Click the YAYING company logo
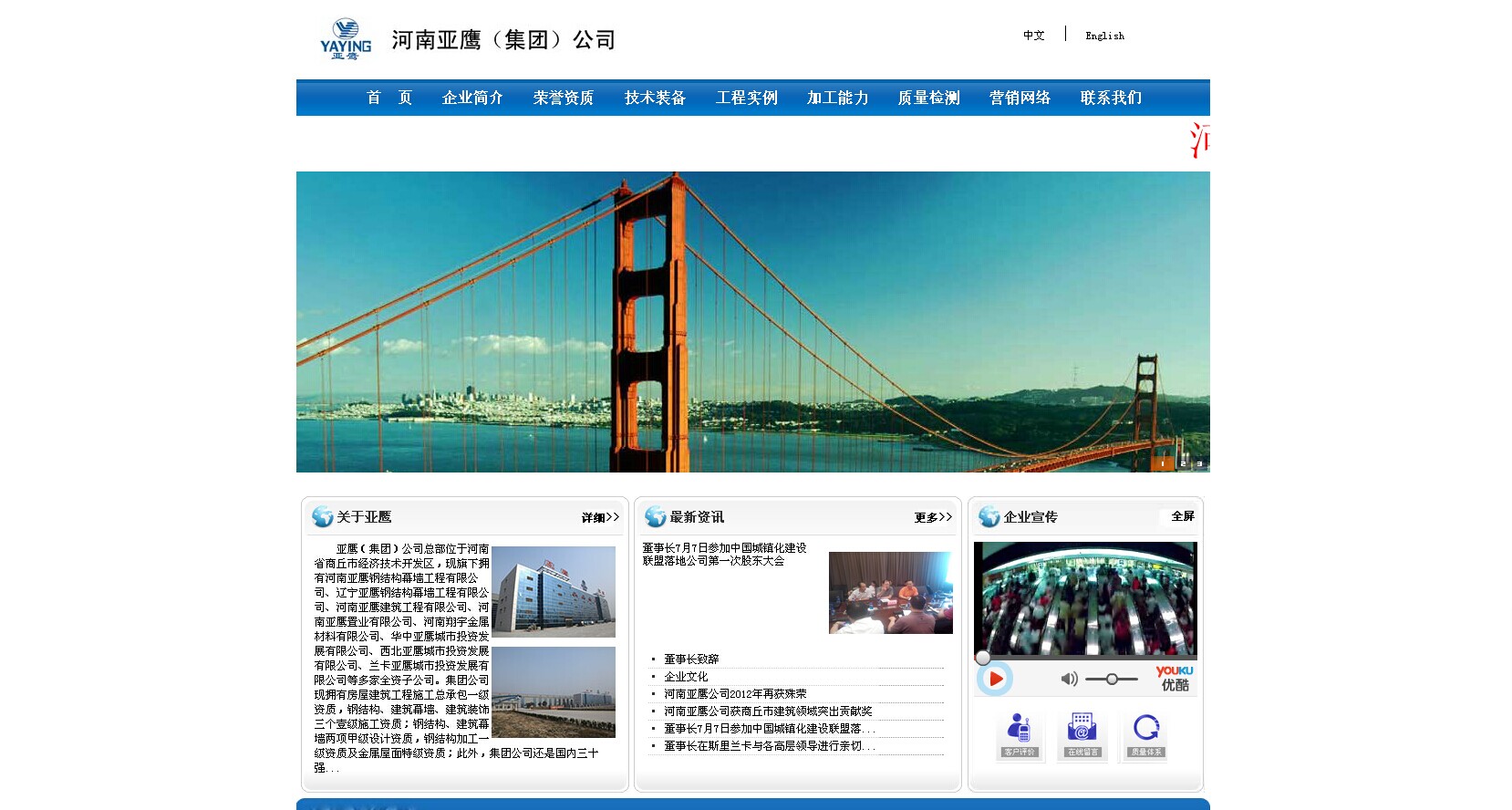Image resolution: width=1512 pixels, height=810 pixels. click(346, 39)
